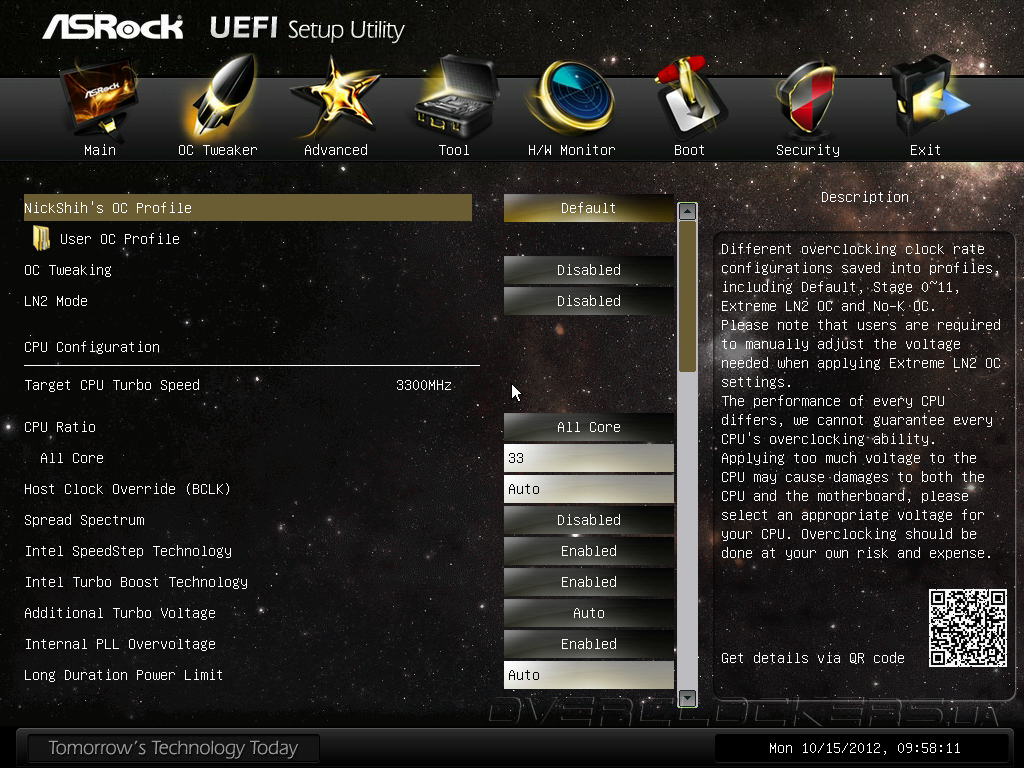This screenshot has width=1024, height=768.
Task: Click the vertical scrollbar thumb
Action: pyautogui.click(x=687, y=296)
